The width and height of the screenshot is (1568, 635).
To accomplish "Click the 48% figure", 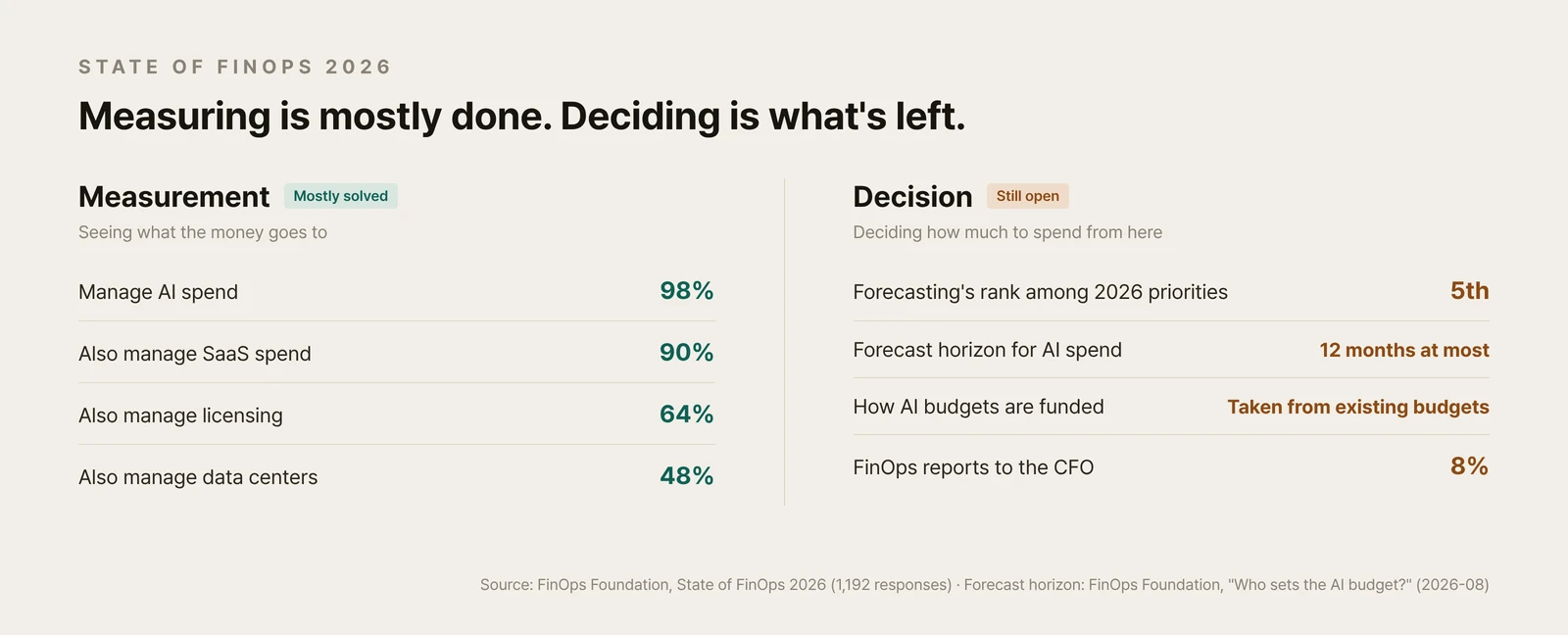I will 687,476.
